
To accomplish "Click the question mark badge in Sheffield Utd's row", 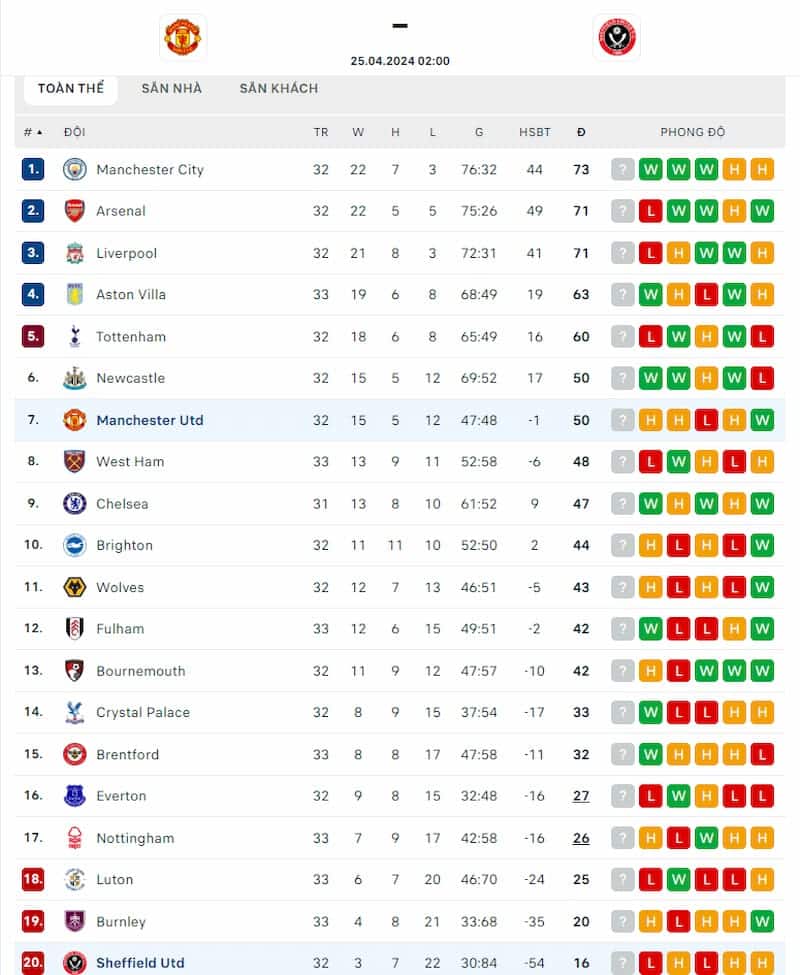I will click(x=623, y=962).
